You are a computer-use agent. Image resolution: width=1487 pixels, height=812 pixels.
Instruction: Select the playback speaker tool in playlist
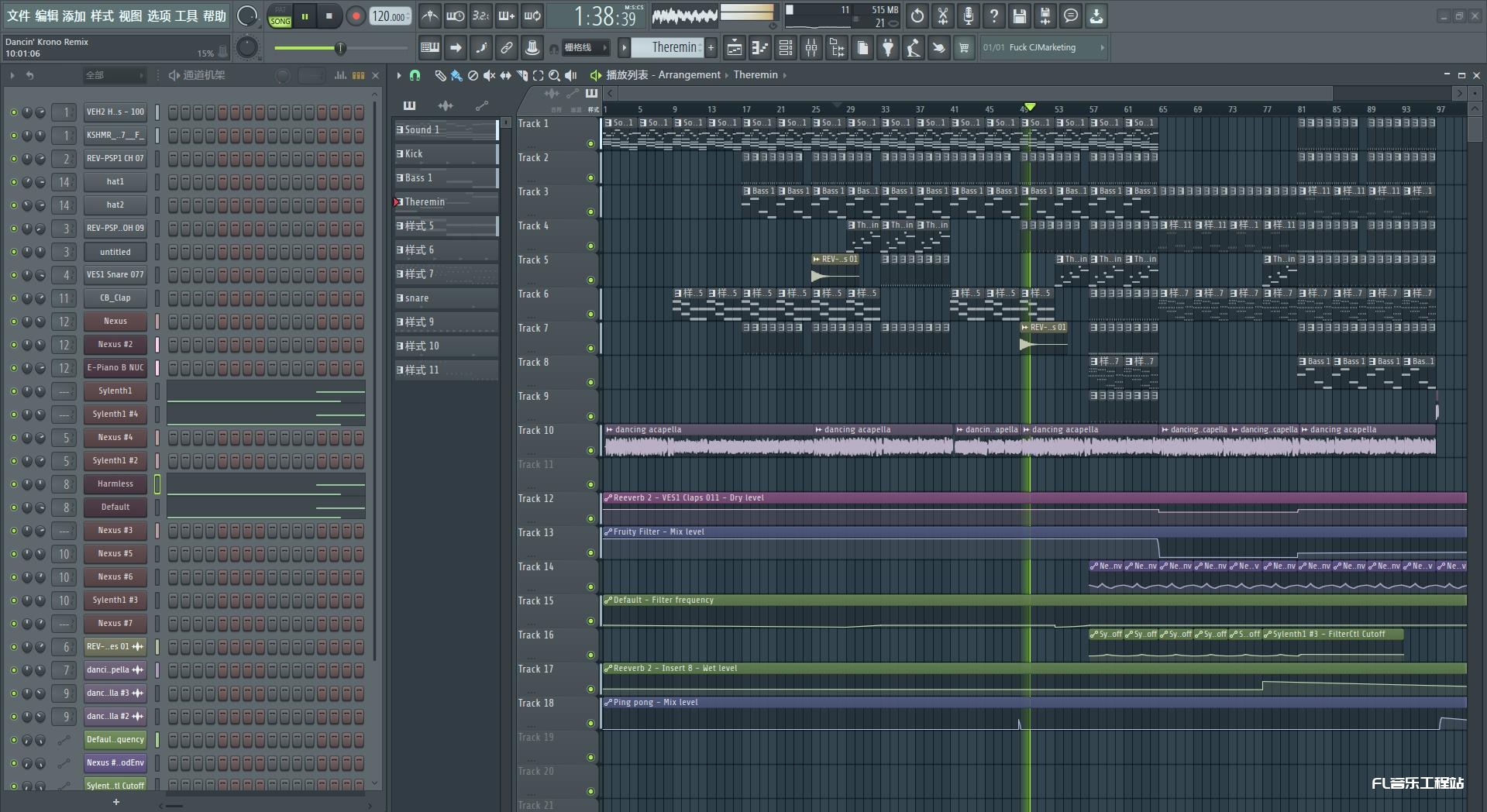click(x=571, y=75)
